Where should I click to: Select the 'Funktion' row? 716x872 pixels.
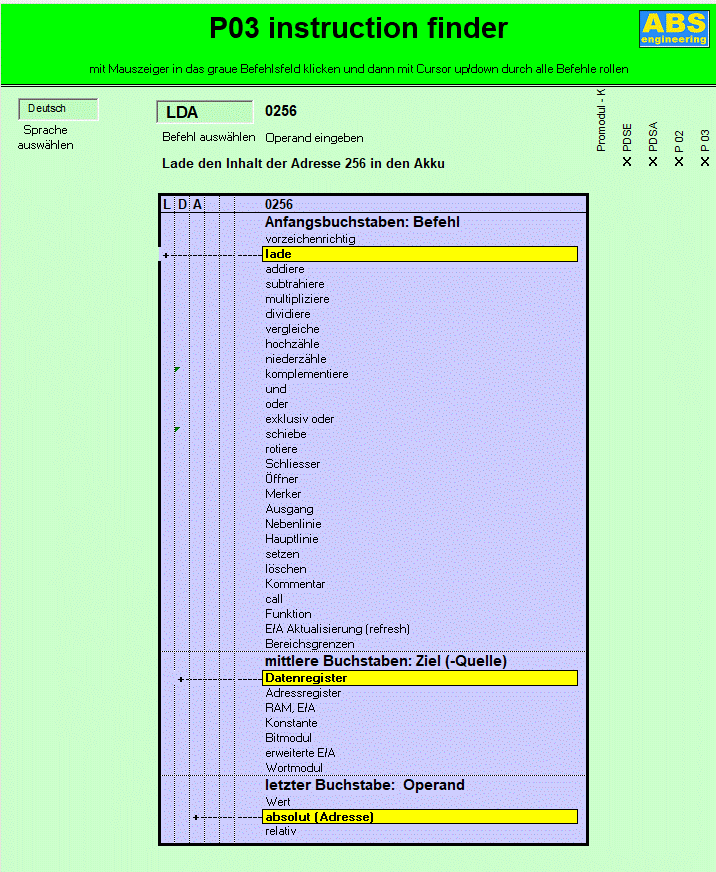tap(288, 615)
